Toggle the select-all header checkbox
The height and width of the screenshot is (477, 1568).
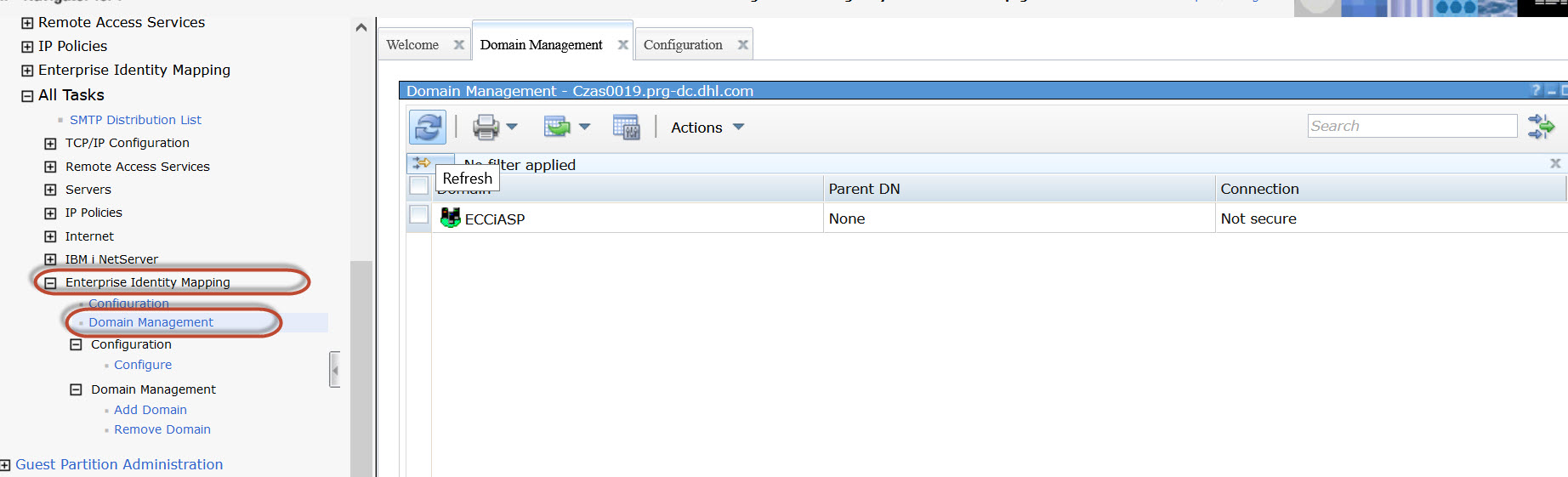pos(419,185)
